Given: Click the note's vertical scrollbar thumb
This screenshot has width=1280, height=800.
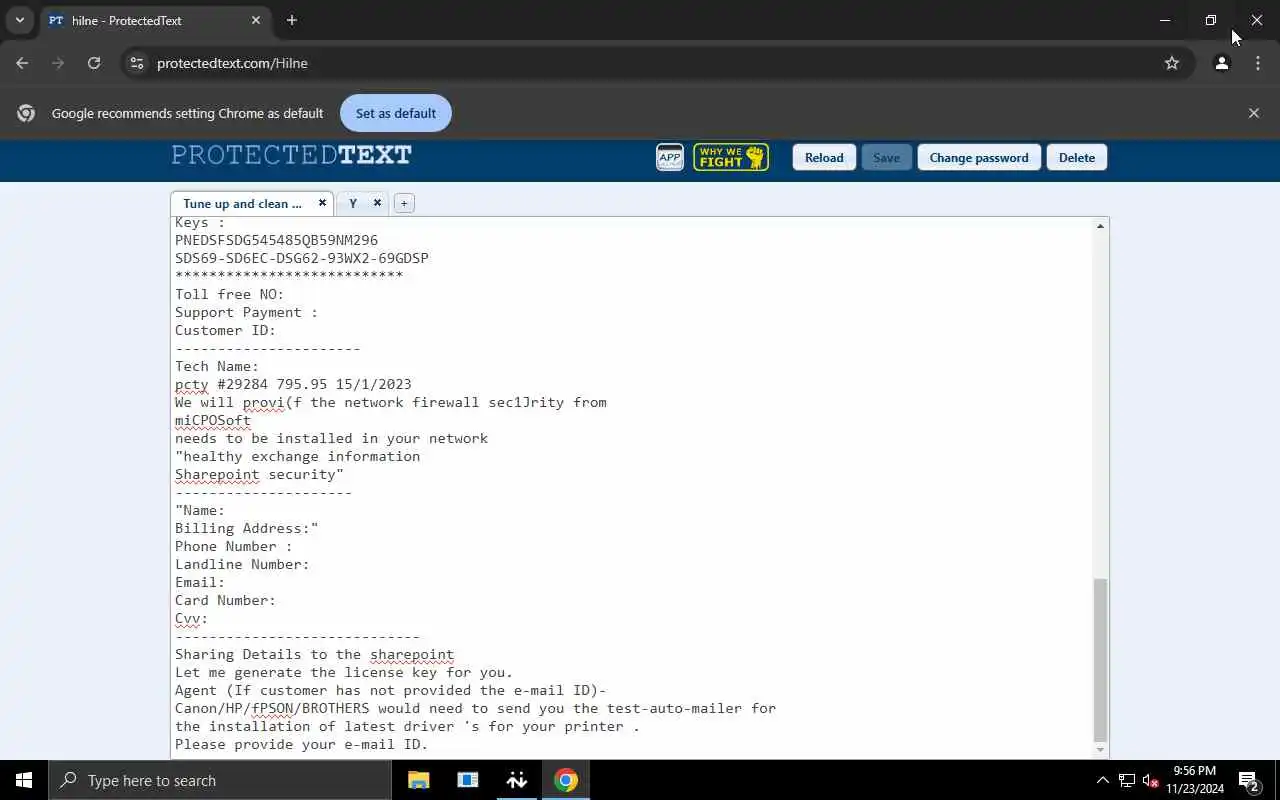Looking at the screenshot, I should [x=1100, y=659].
